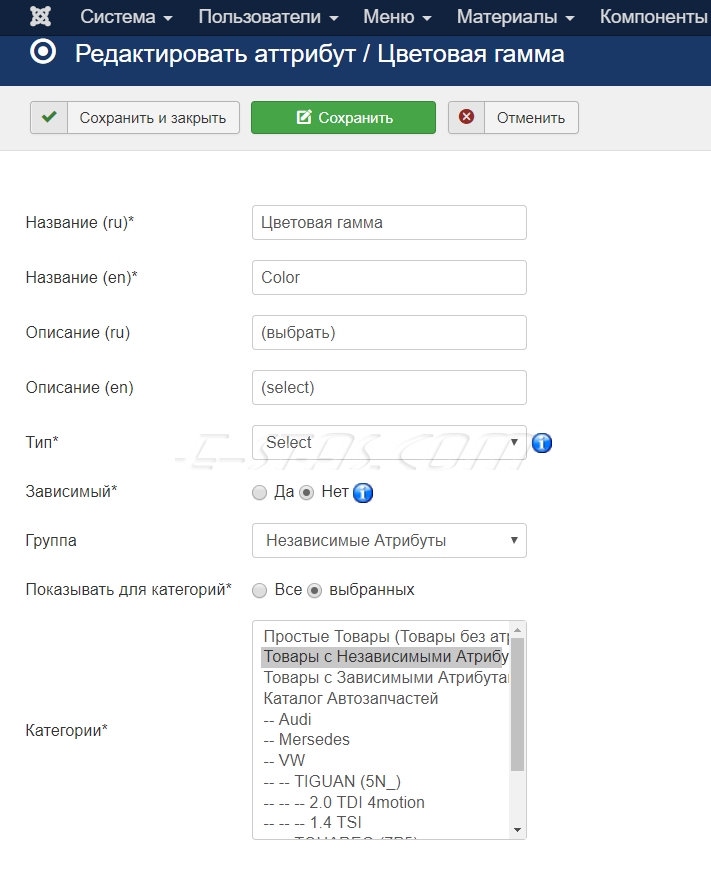711x891 pixels.
Task: Choose Все for category display
Action: [259, 591]
